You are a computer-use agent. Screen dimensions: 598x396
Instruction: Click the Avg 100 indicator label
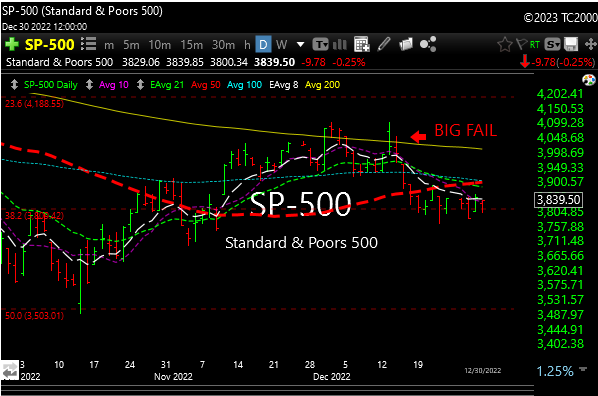coord(244,85)
